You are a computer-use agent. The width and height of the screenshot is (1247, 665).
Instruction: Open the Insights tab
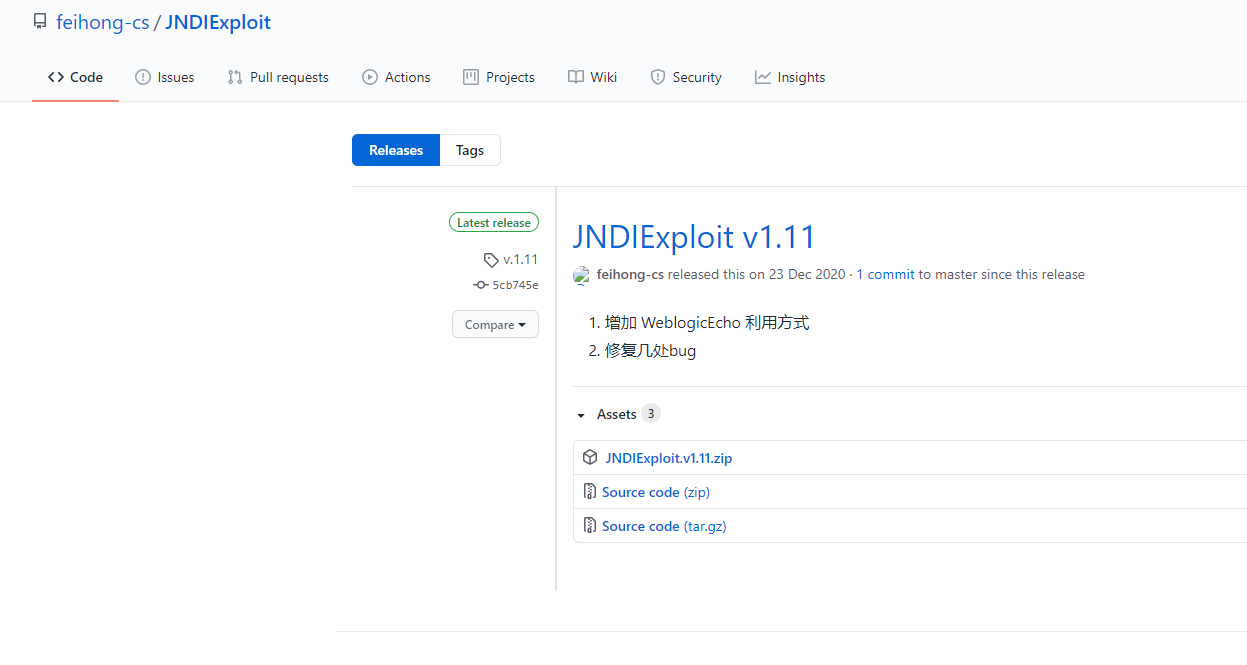(x=790, y=77)
